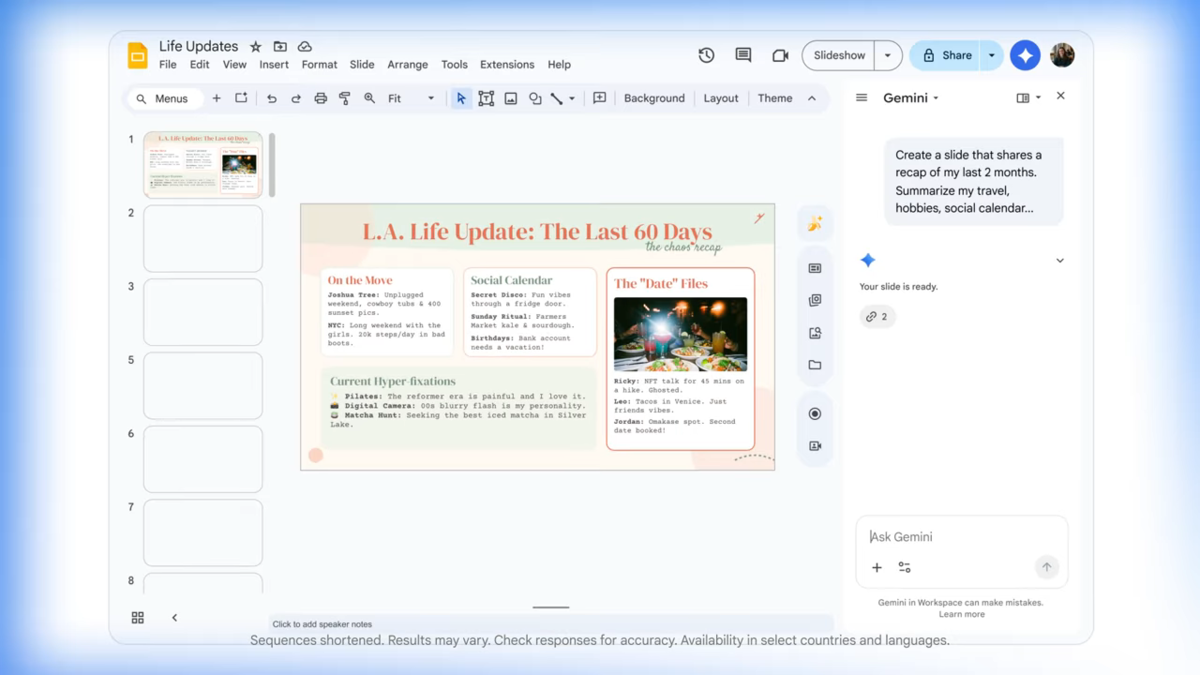Select the text box tool

tap(486, 99)
